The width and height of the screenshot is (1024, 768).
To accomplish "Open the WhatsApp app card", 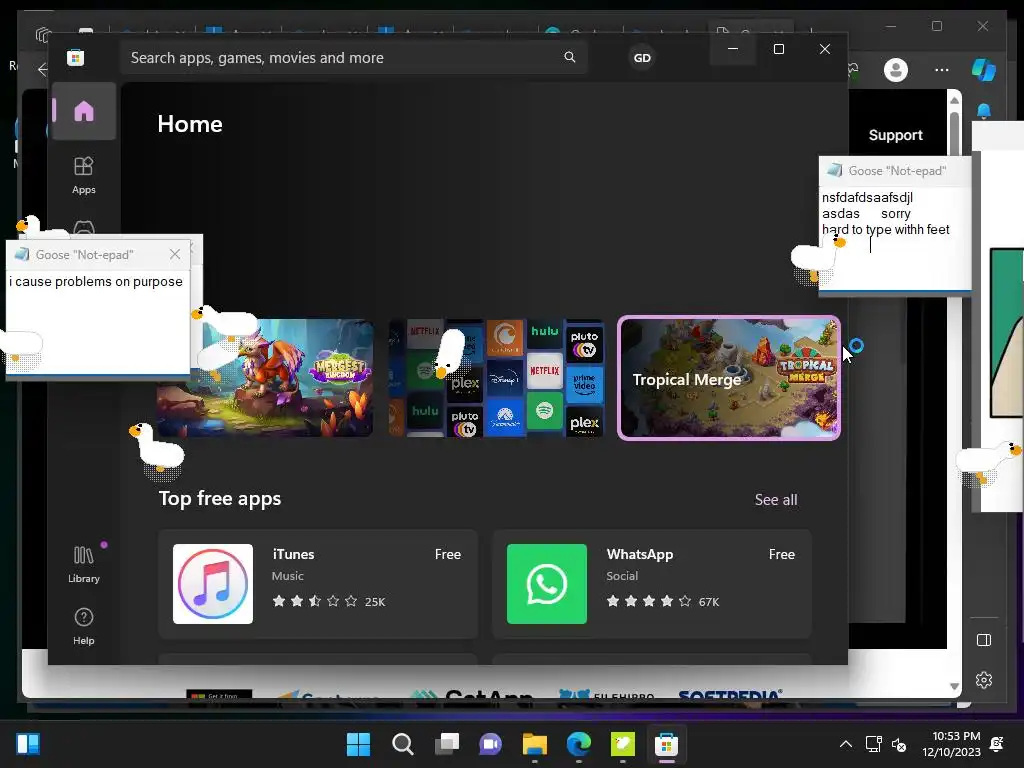I will pyautogui.click(x=652, y=584).
